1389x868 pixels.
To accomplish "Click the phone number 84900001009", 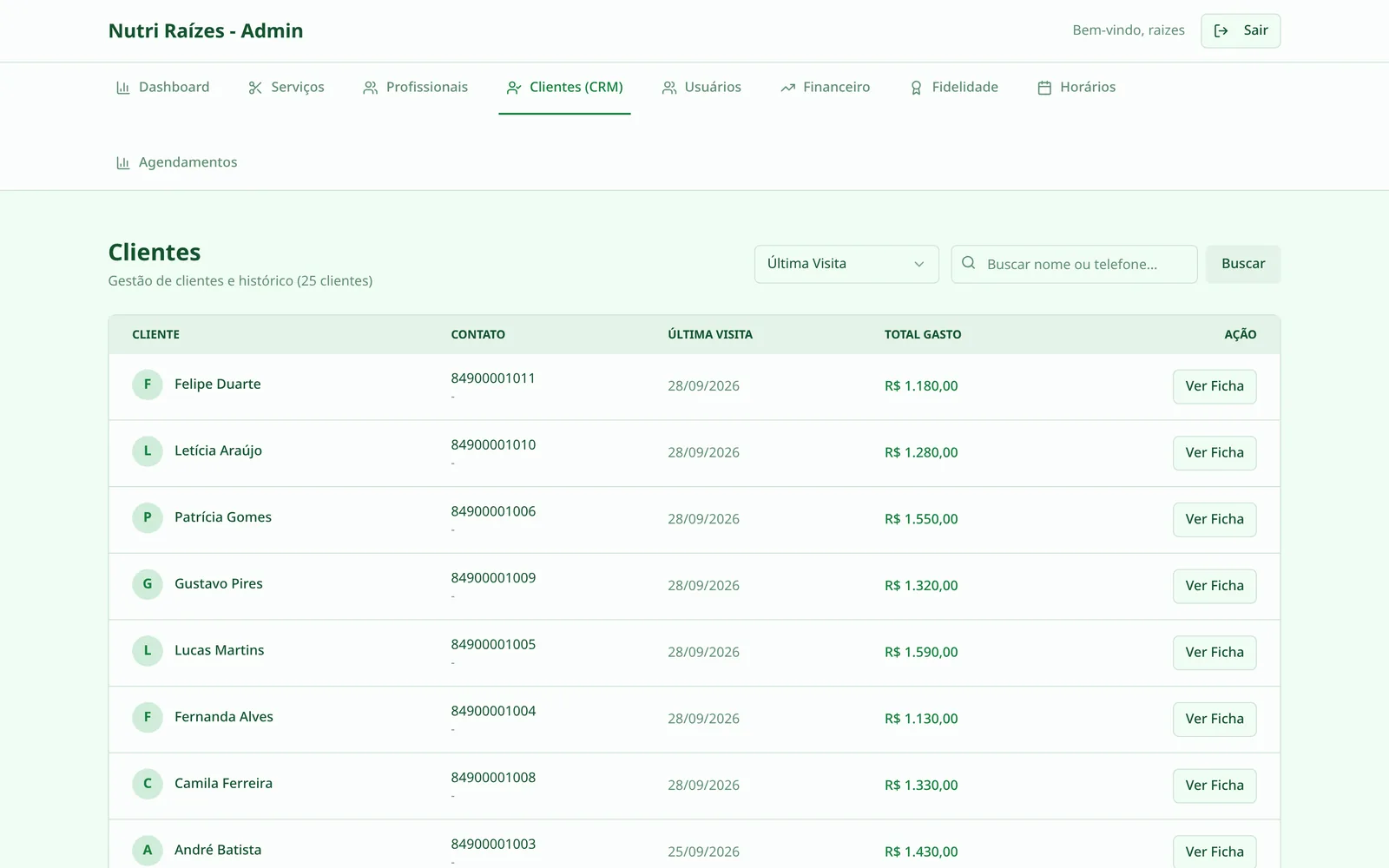I will click(x=493, y=578).
